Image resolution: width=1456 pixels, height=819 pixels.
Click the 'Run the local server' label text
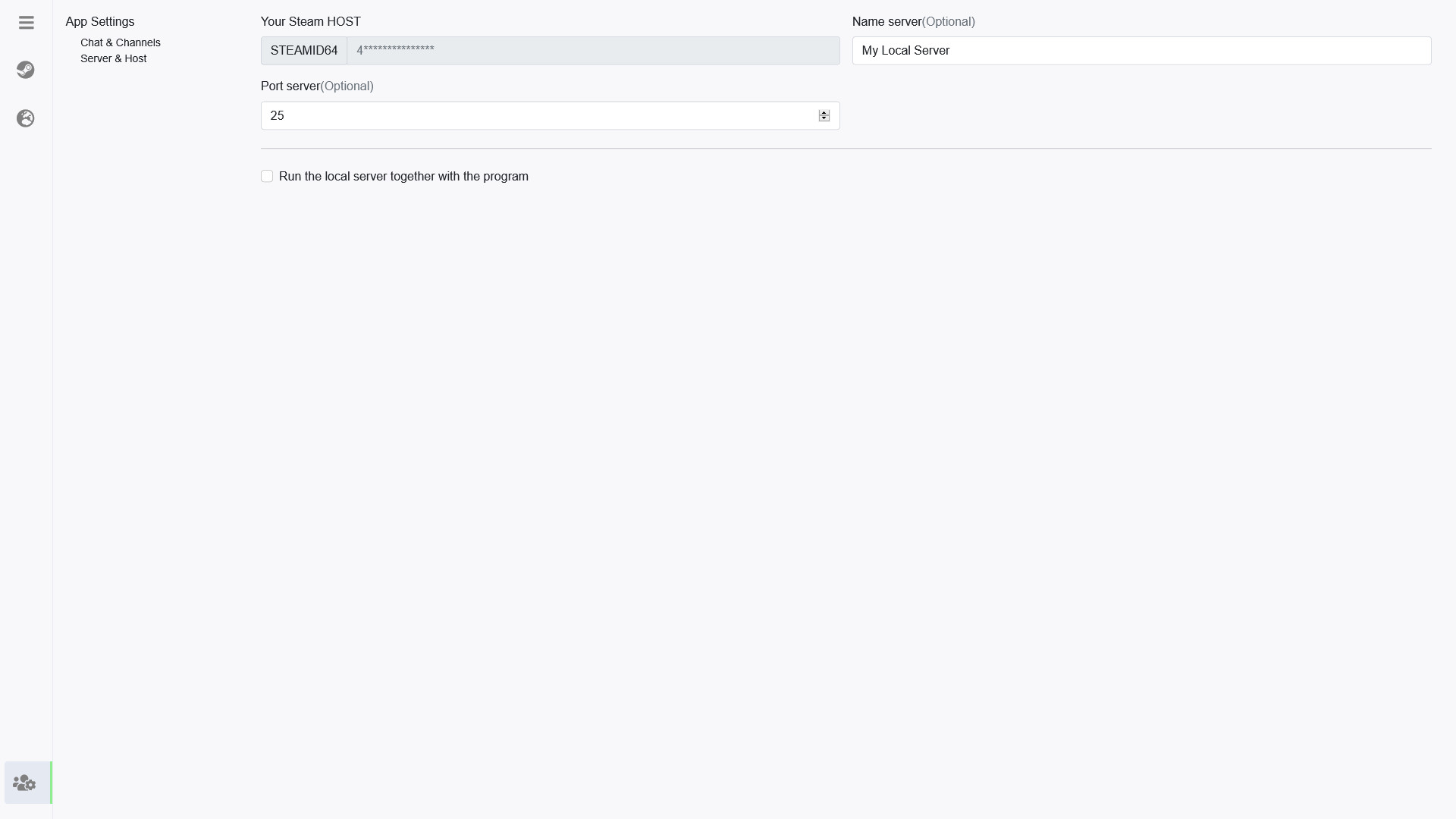pos(403,177)
